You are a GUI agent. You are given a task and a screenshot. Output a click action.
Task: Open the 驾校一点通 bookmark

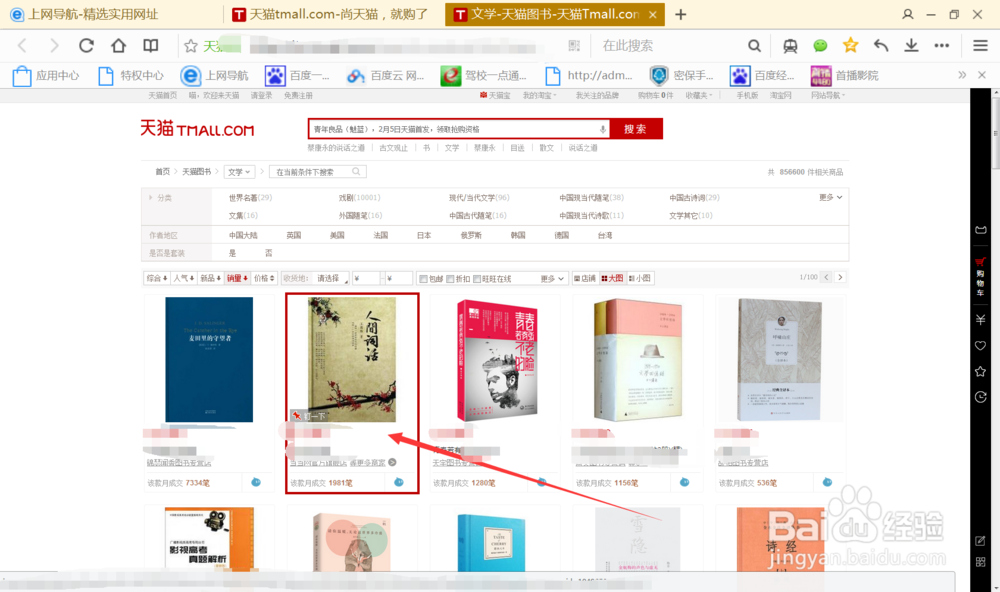[484, 75]
